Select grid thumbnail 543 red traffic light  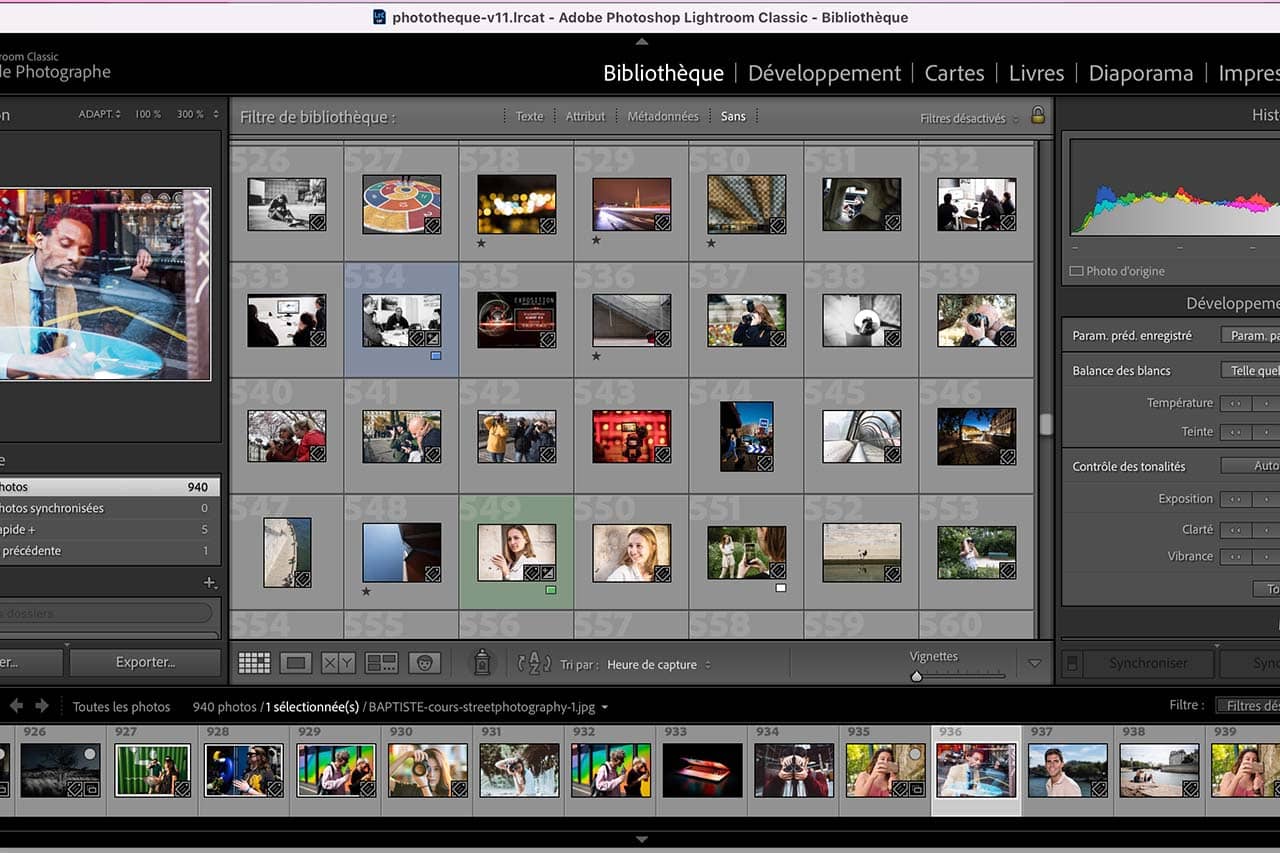(x=631, y=436)
